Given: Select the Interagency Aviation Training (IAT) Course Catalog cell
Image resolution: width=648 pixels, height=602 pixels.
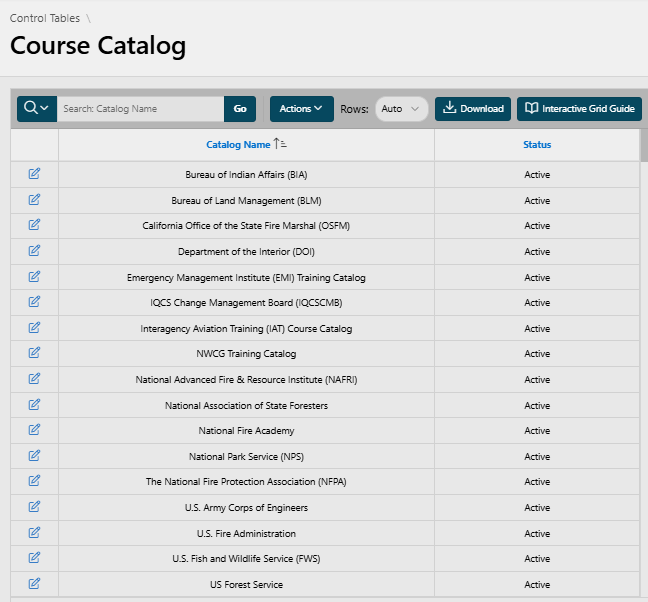Looking at the screenshot, I should click(246, 329).
